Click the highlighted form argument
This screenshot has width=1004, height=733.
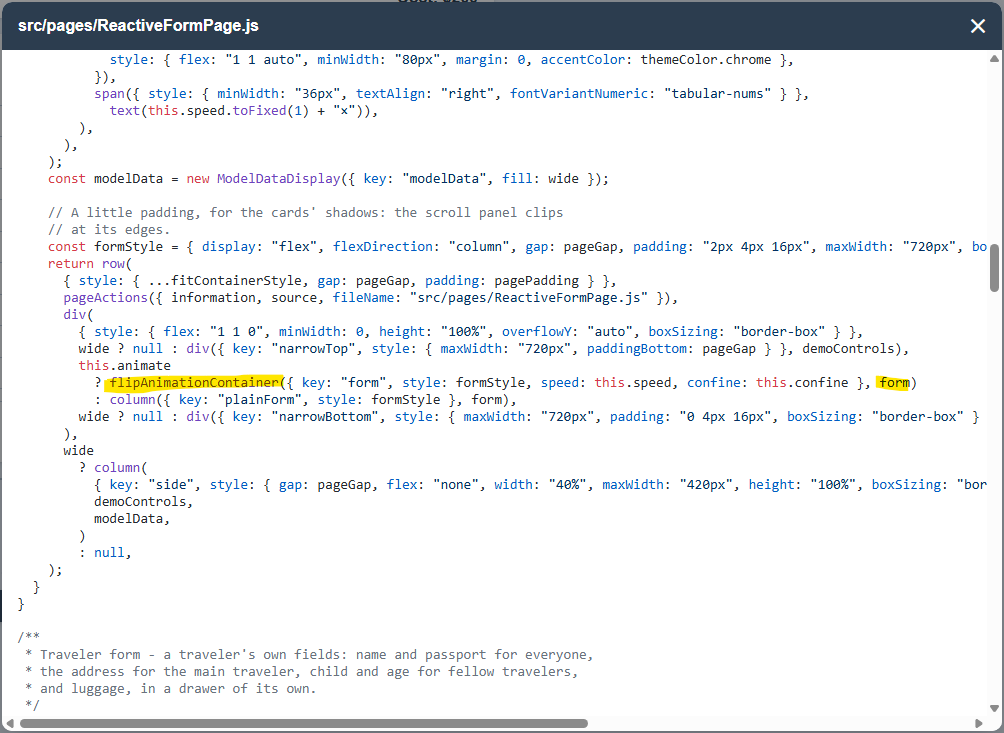click(894, 383)
